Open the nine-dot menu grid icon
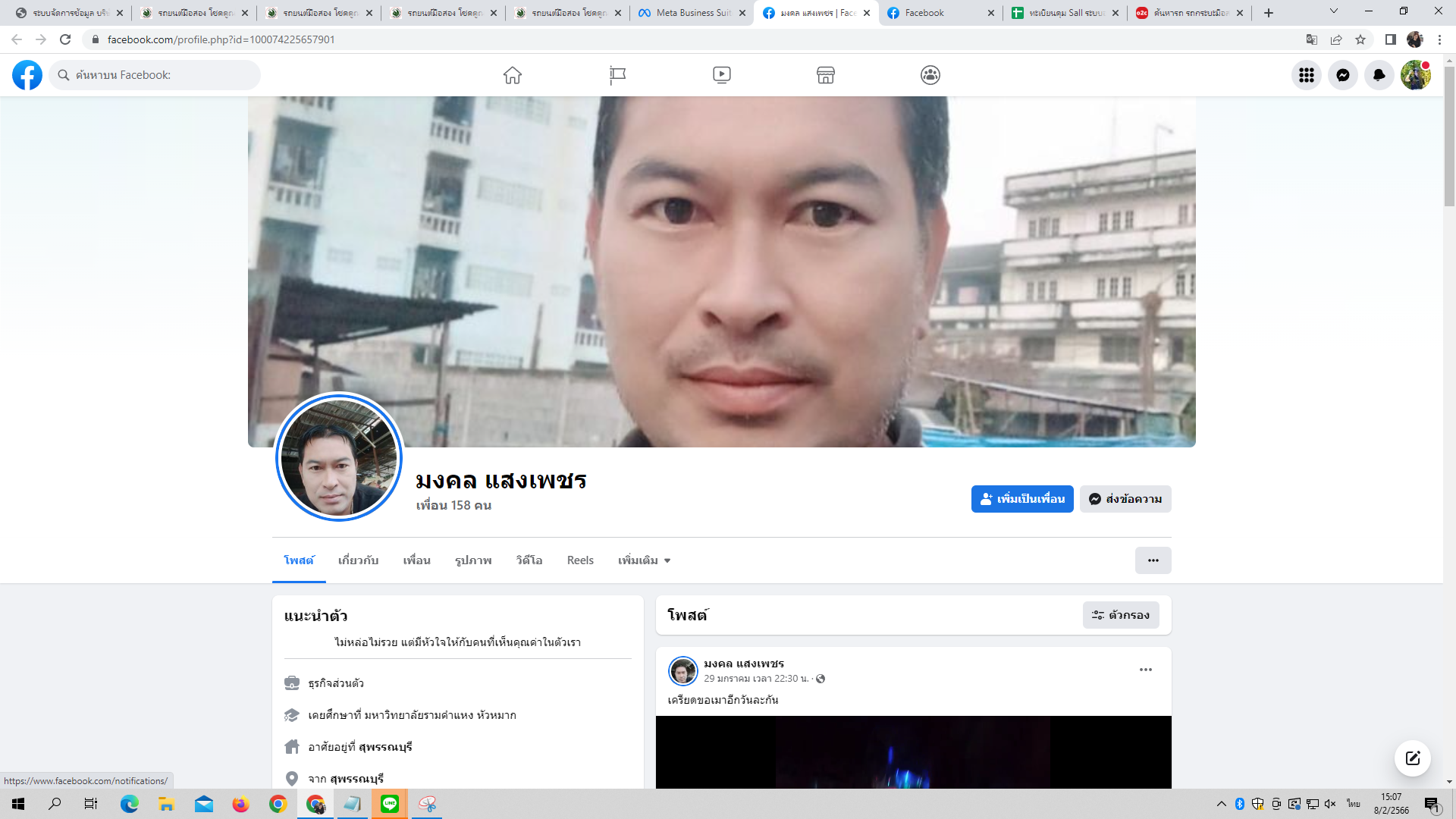The height and width of the screenshot is (819, 1456). point(1306,75)
